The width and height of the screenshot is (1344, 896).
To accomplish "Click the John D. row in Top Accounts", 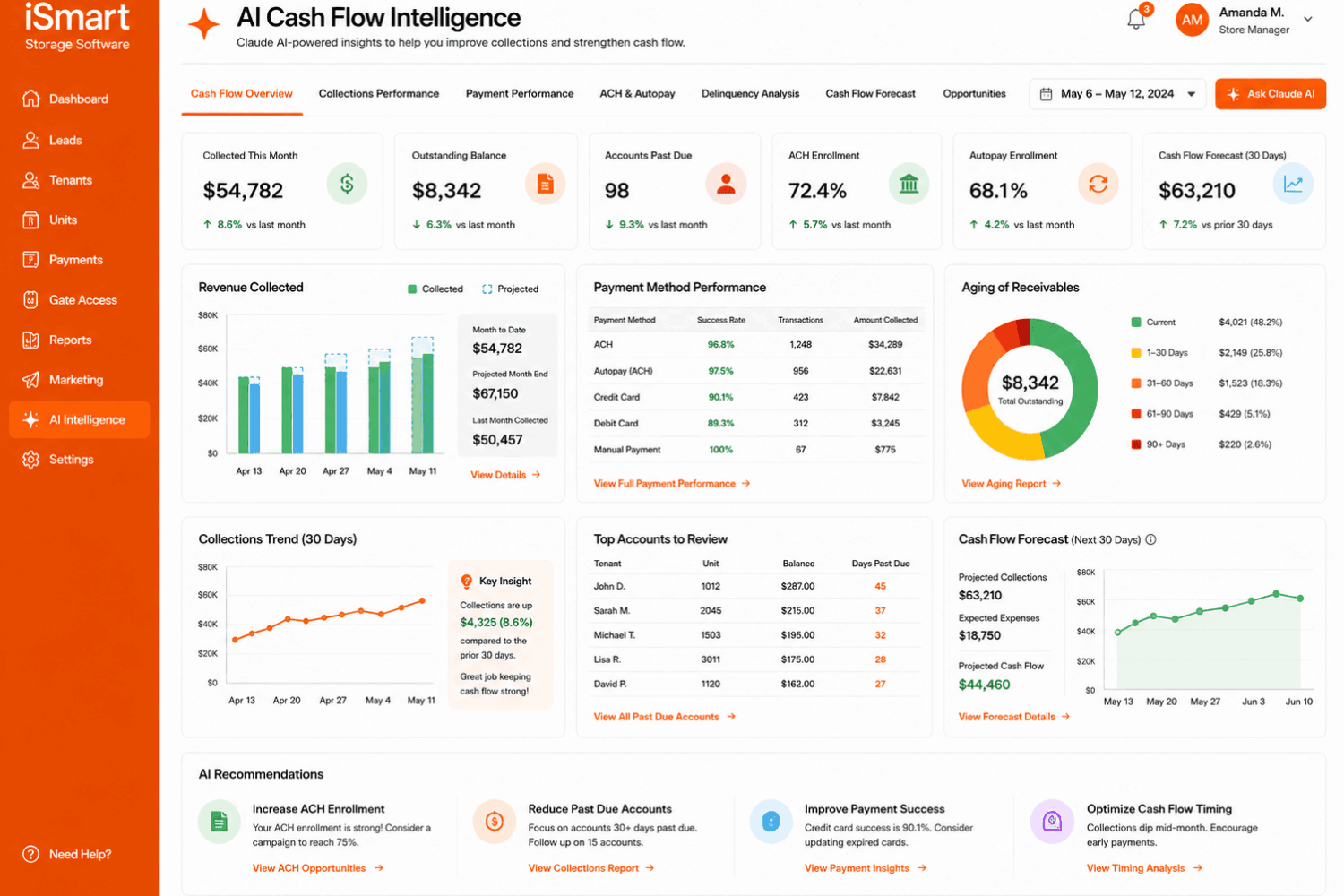I will [x=754, y=587].
